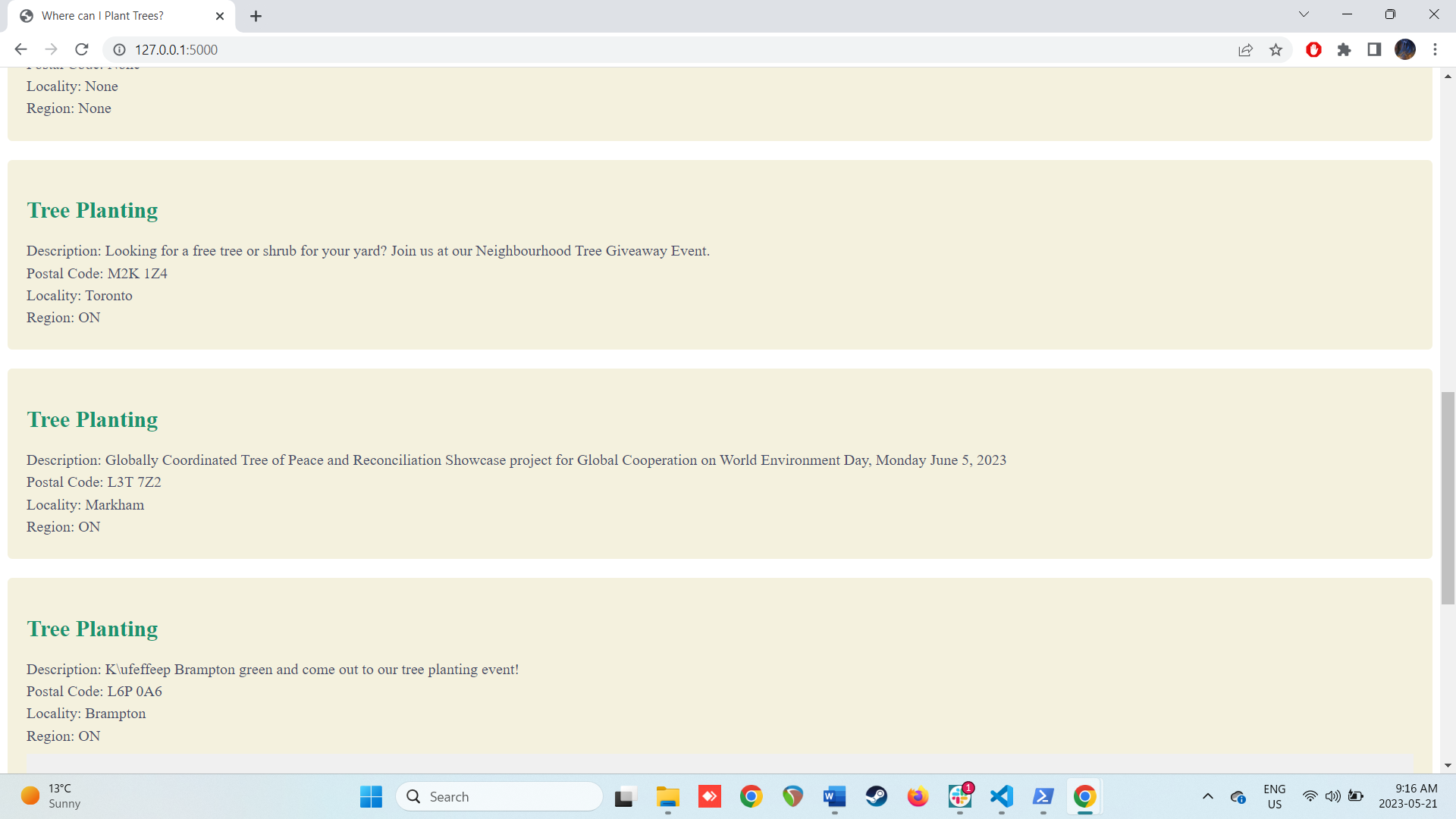Image resolution: width=1456 pixels, height=819 pixels.
Task: Toggle the browser side panel
Action: click(x=1374, y=49)
